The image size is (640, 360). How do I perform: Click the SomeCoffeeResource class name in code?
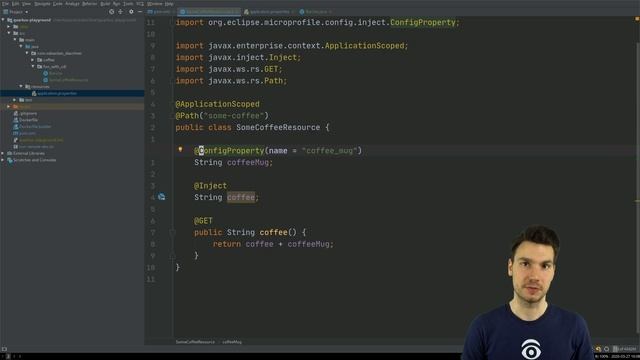tap(278, 127)
